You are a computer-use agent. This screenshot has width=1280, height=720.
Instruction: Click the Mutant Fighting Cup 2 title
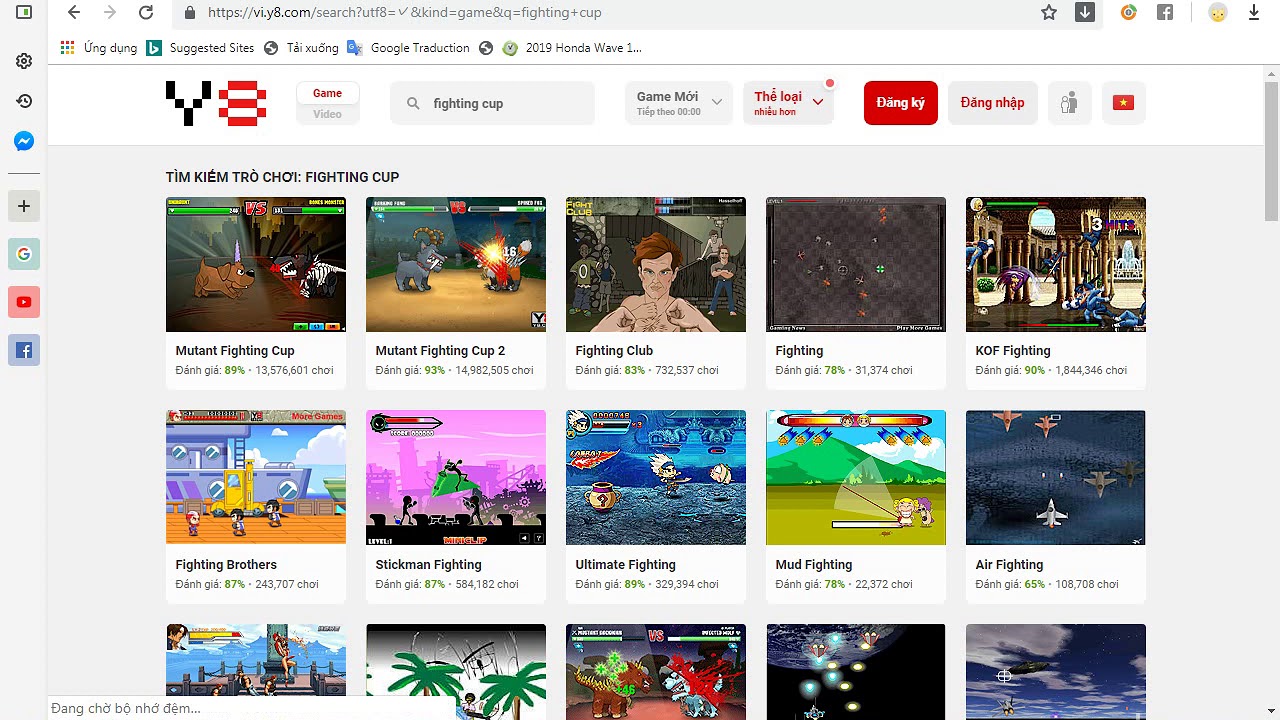point(440,351)
